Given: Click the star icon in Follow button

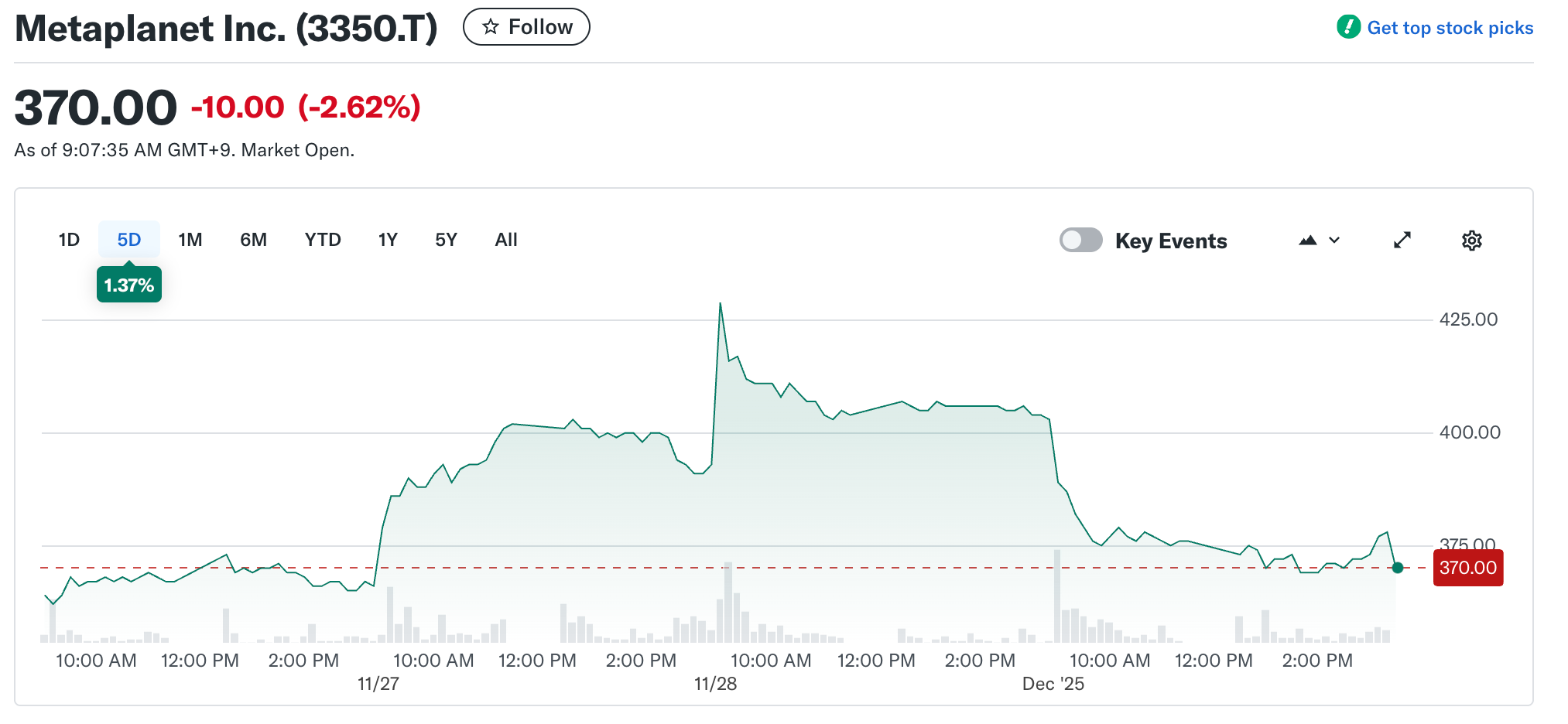Looking at the screenshot, I should [x=490, y=27].
